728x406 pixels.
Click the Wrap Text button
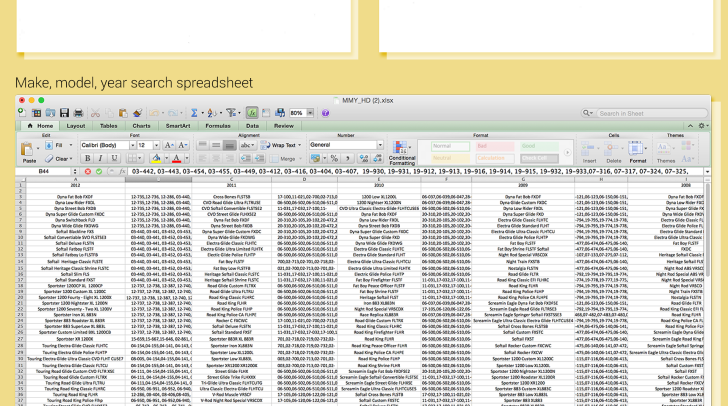point(278,145)
